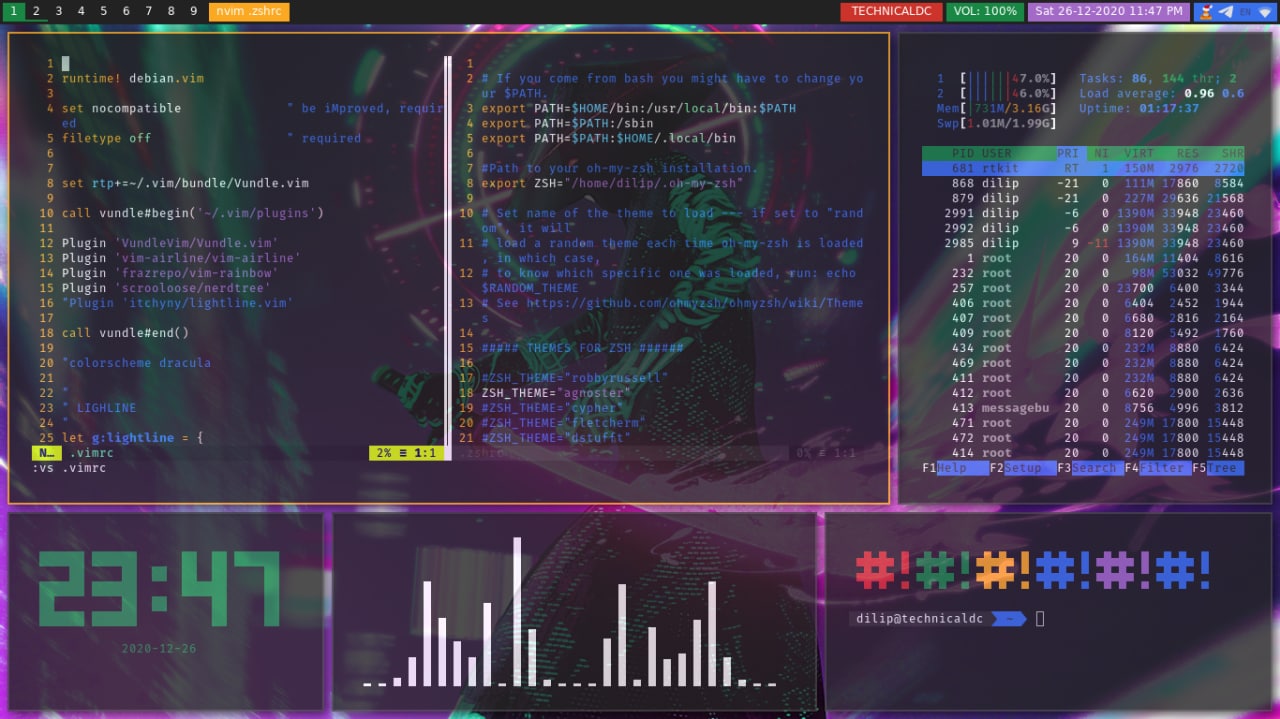Image resolution: width=1280 pixels, height=719 pixels.
Task: Open F2 Setup in htop
Action: click(x=1022, y=468)
